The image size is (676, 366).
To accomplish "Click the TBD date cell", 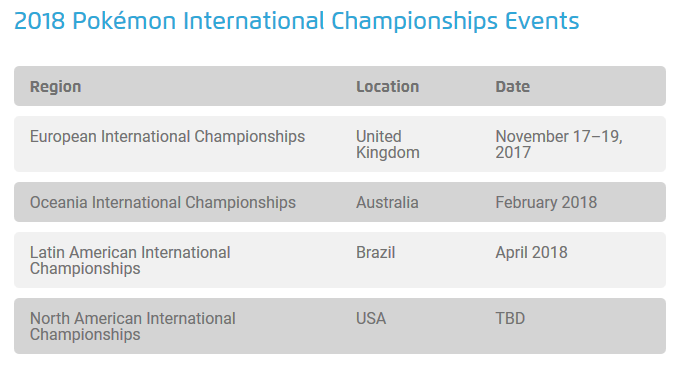I will click(x=510, y=319).
